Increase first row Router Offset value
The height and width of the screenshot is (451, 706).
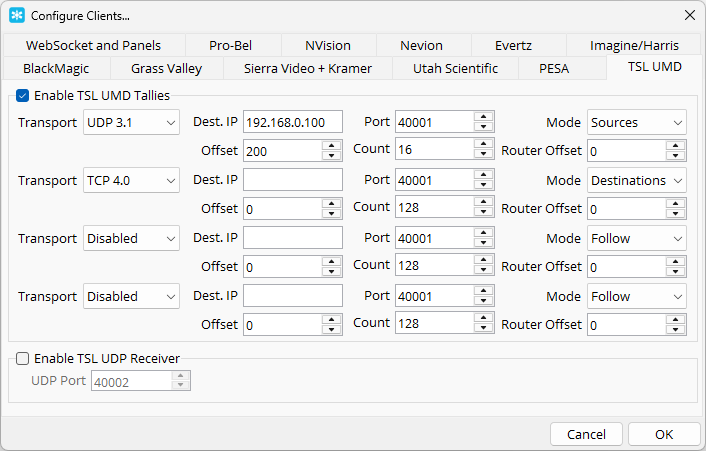point(675,145)
